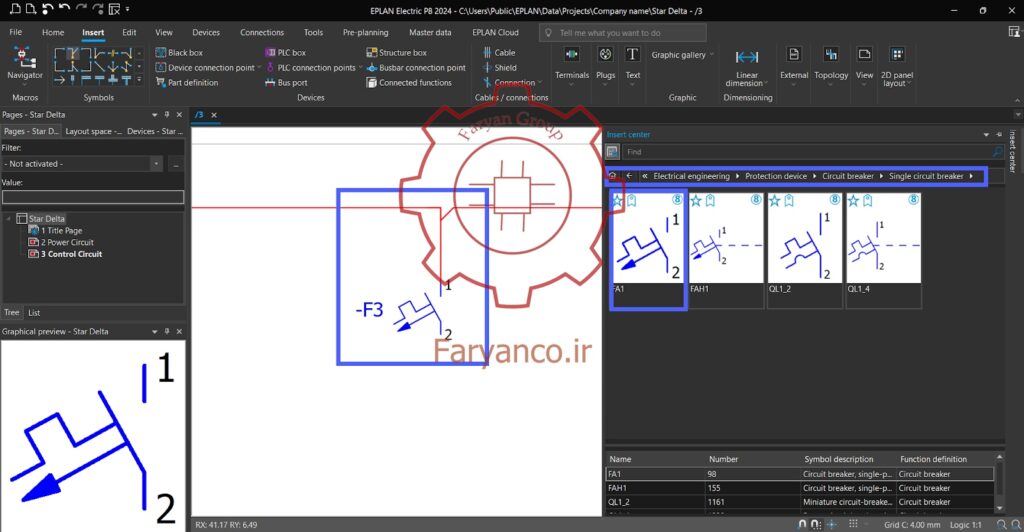Toggle favorite star on QL1_2 symbol
Viewport: 1024px width, 532px height.
click(775, 200)
